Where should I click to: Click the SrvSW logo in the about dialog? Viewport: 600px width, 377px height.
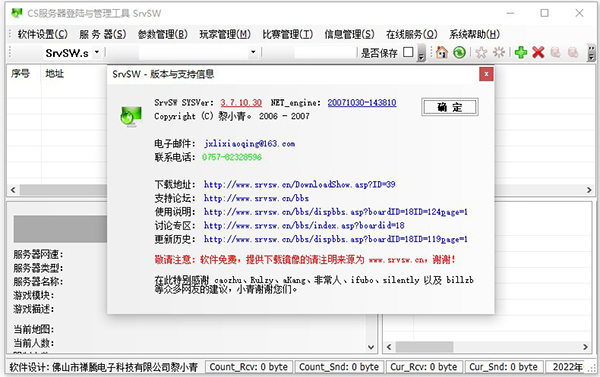click(x=131, y=117)
